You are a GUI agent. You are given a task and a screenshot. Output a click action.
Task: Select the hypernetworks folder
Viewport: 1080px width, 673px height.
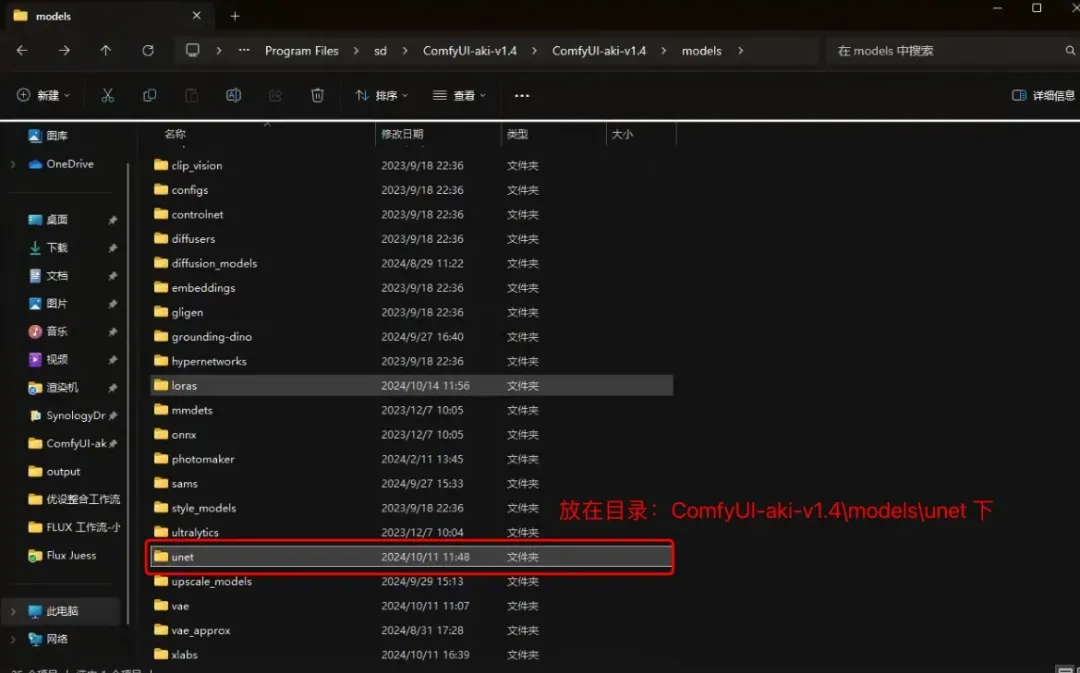411,361
